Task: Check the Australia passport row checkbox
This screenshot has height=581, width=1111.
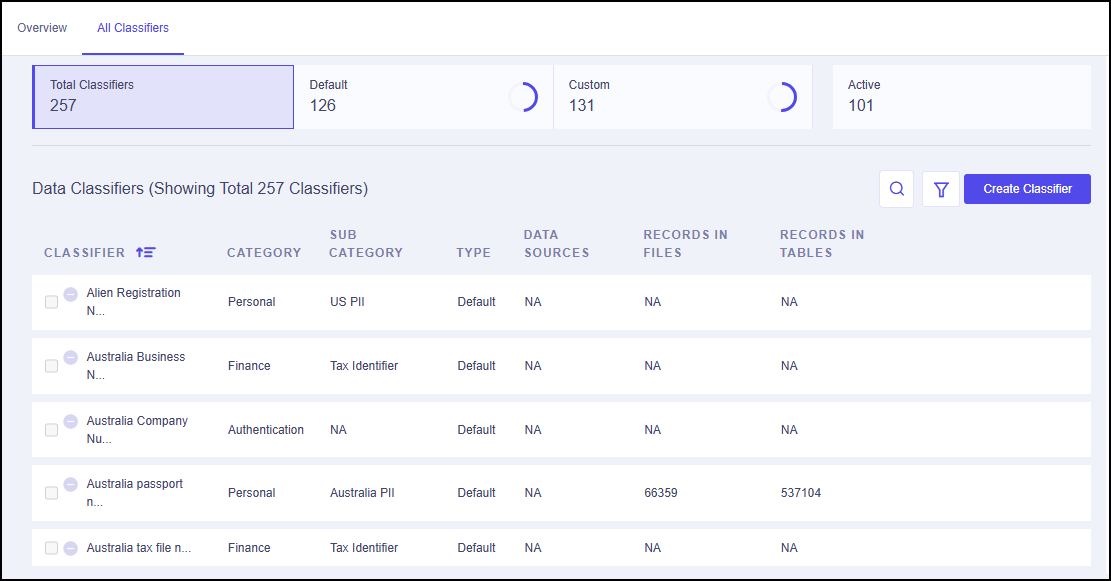Action: click(51, 493)
